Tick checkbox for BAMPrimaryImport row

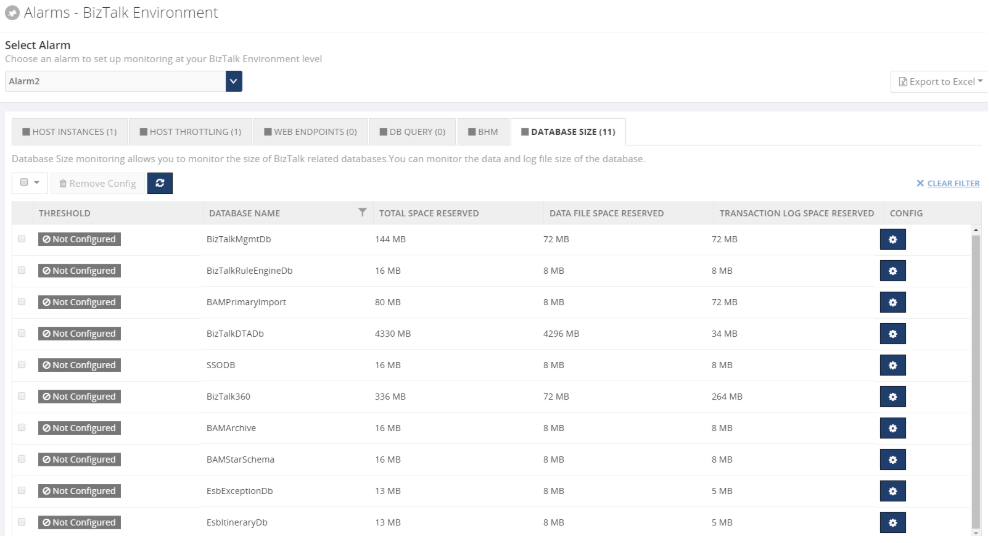(22, 302)
